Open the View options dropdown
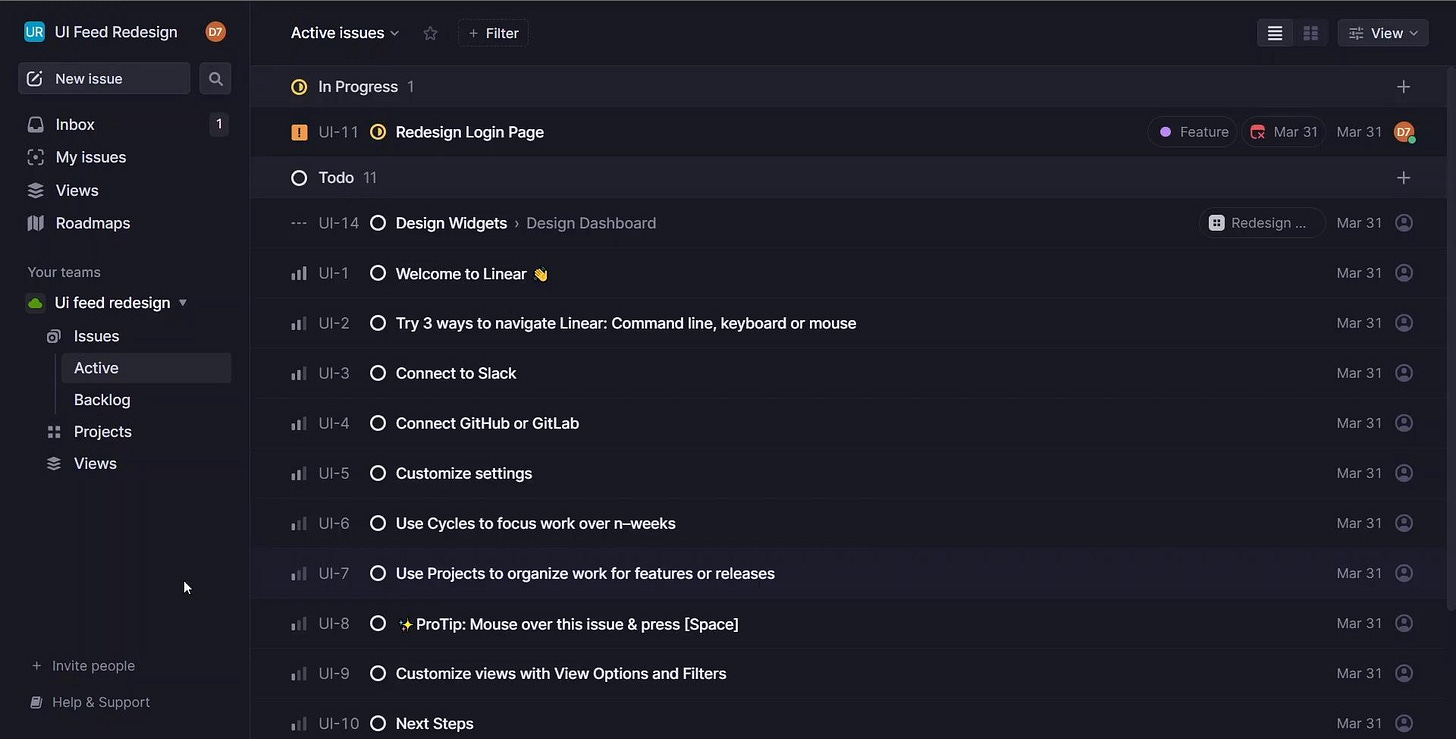This screenshot has width=1456, height=739. (1383, 33)
